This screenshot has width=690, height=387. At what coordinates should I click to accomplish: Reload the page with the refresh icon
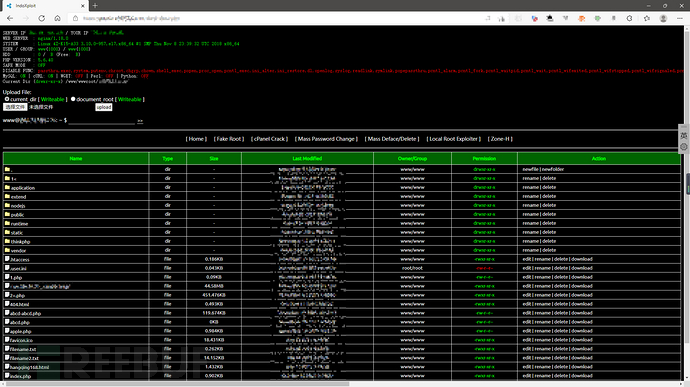tap(41, 18)
